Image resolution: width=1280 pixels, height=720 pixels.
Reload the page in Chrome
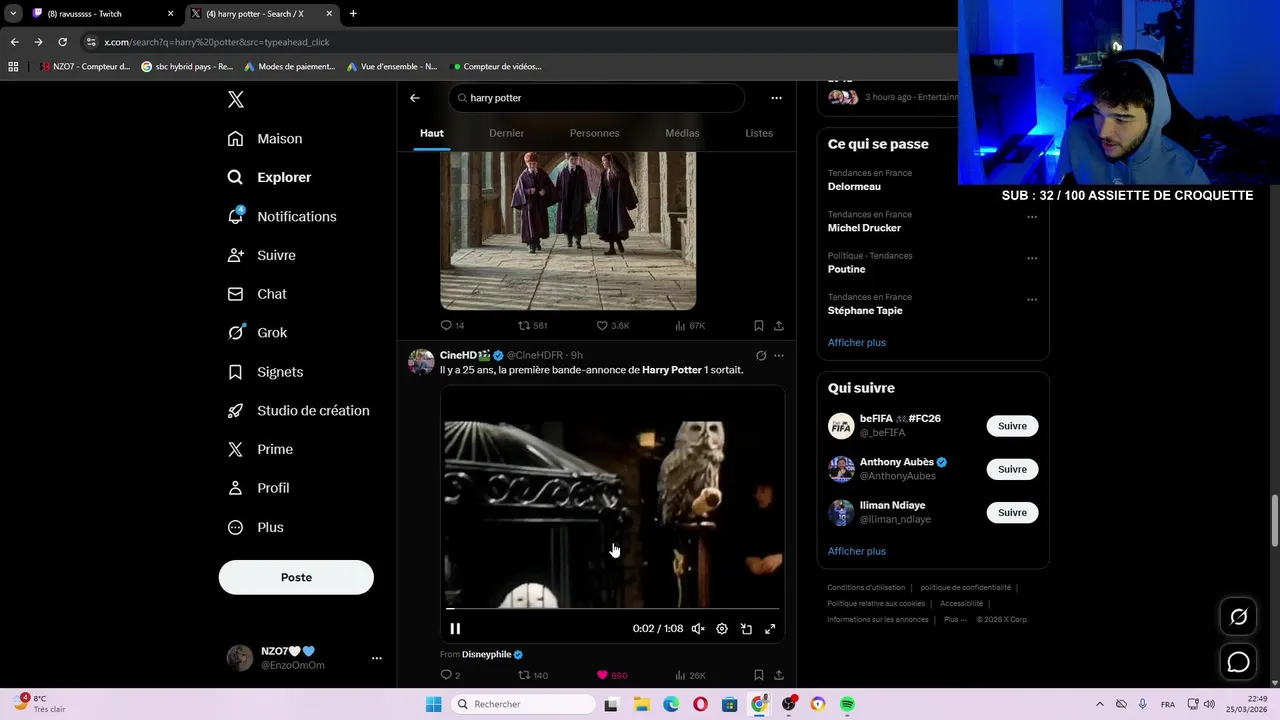pos(62,42)
